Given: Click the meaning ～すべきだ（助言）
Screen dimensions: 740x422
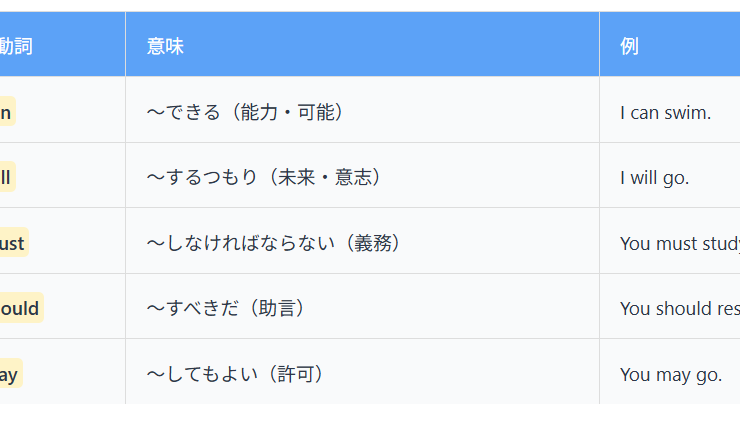Looking at the screenshot, I should pyautogui.click(x=228, y=308).
